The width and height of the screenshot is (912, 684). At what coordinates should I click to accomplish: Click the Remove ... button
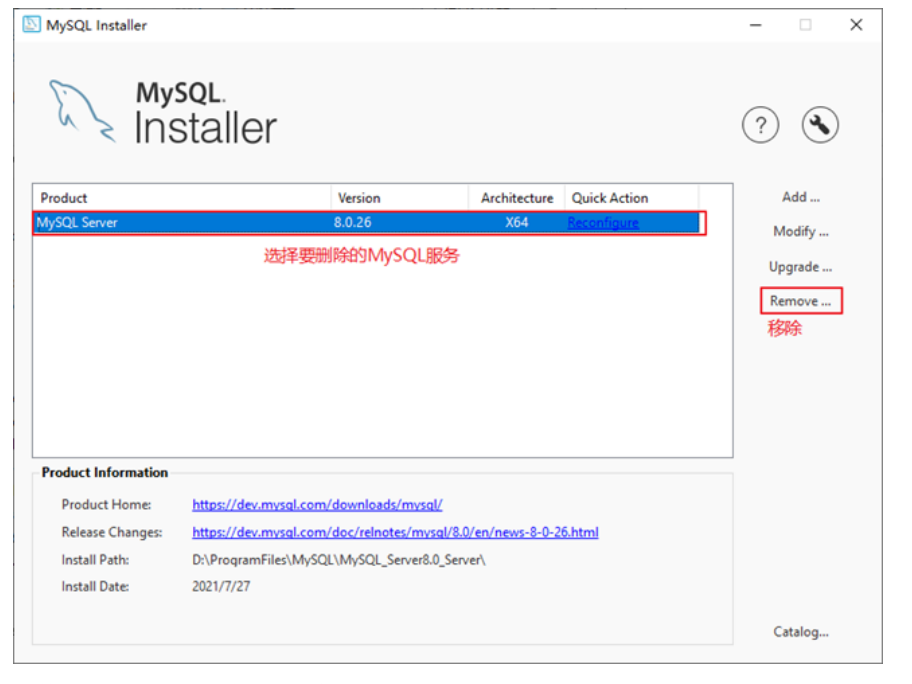(801, 301)
